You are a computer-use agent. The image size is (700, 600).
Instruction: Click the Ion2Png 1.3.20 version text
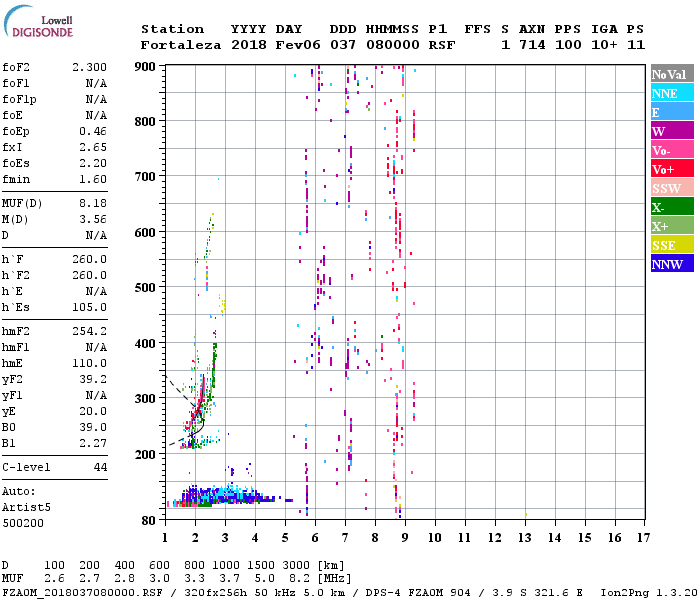(x=649, y=592)
